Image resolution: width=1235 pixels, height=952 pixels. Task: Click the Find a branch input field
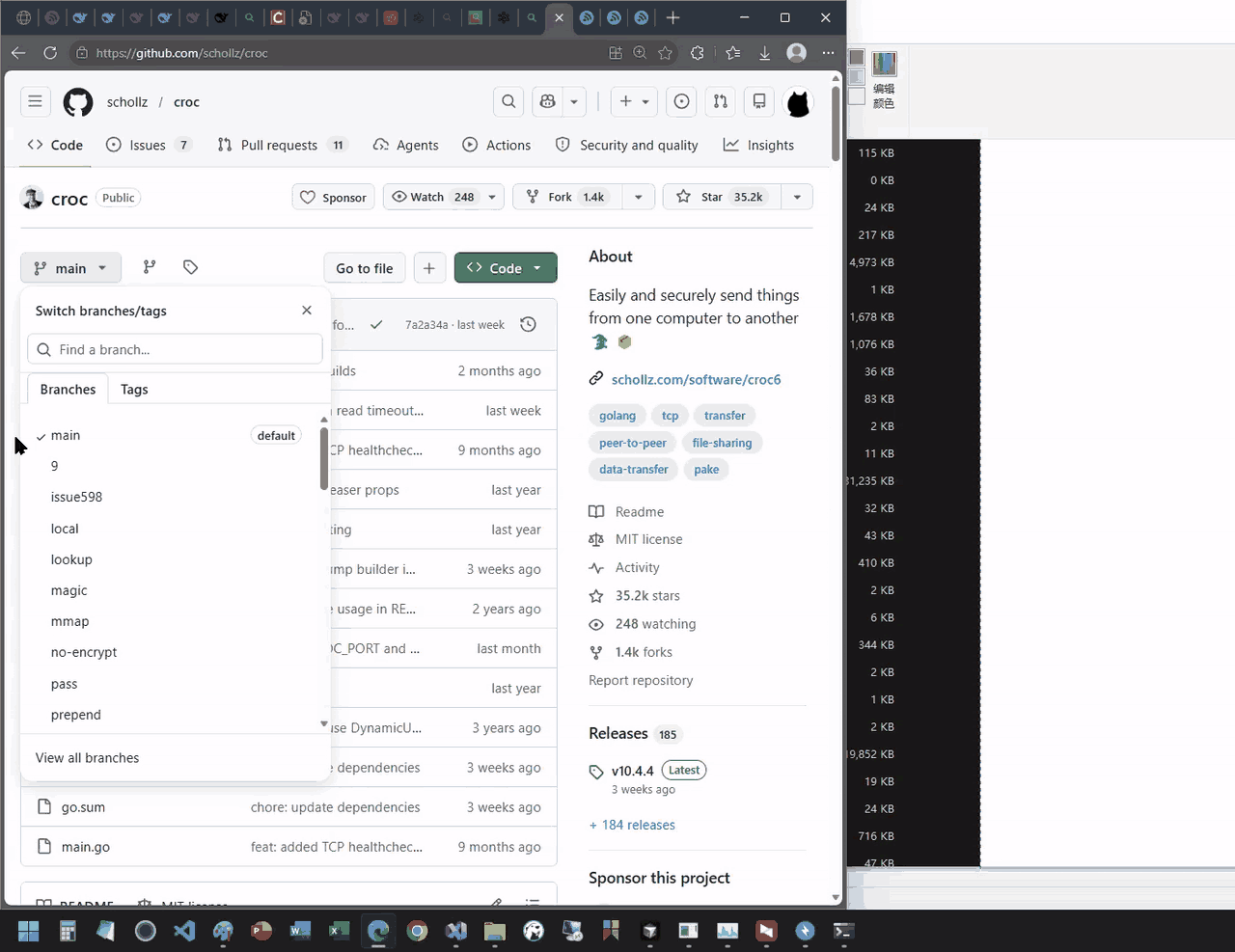[175, 349]
